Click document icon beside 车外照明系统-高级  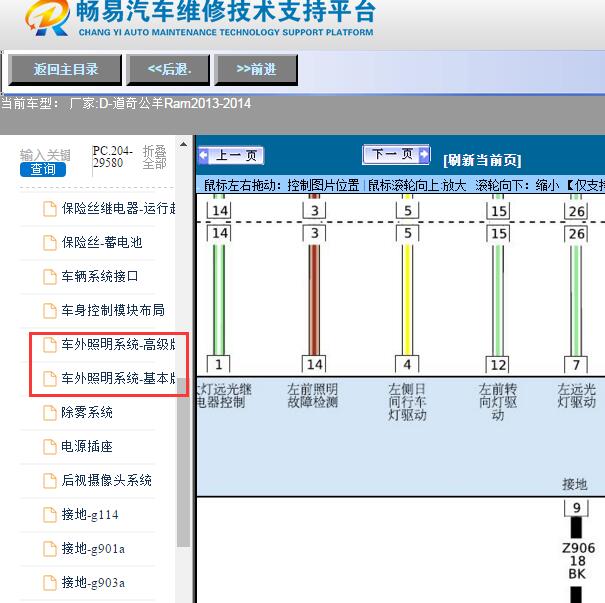49,345
